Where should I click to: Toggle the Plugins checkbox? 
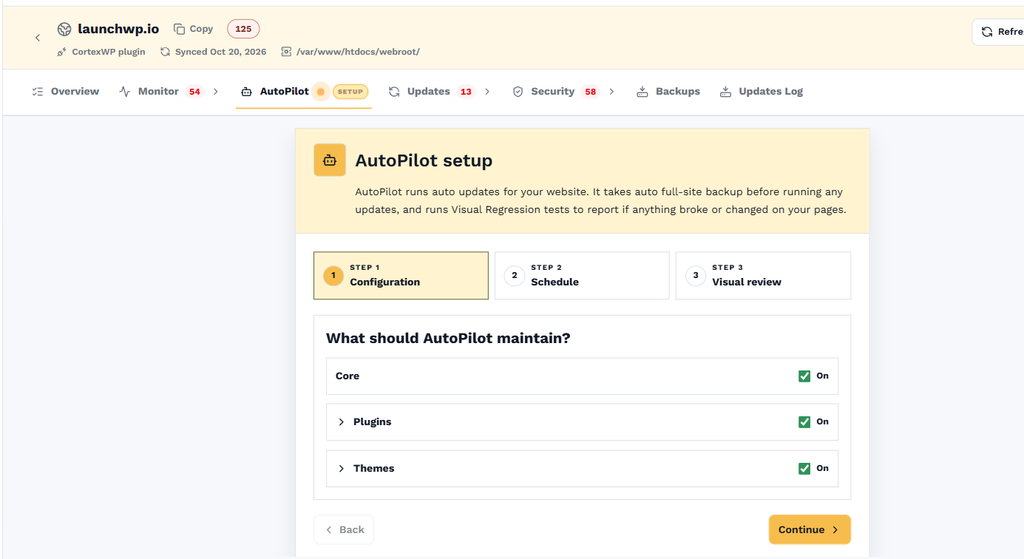click(804, 422)
